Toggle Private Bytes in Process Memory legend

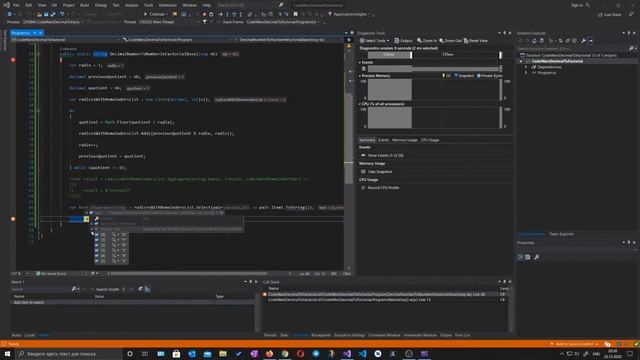tap(490, 76)
